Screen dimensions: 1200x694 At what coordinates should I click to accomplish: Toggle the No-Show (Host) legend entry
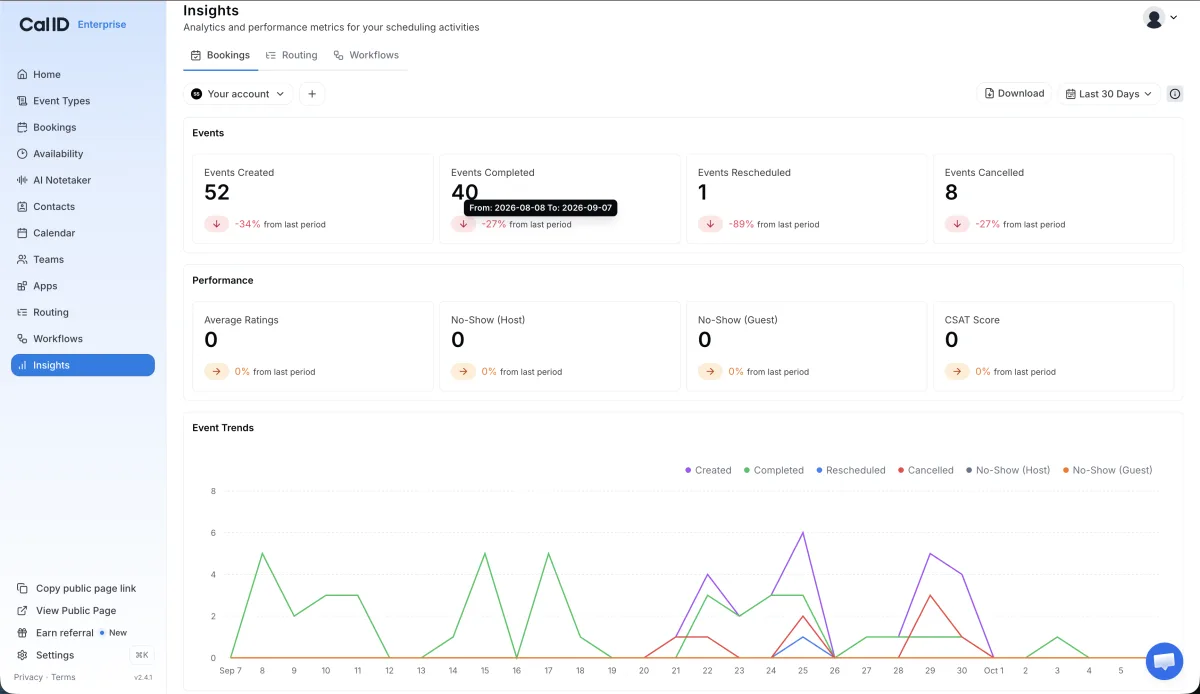1008,470
